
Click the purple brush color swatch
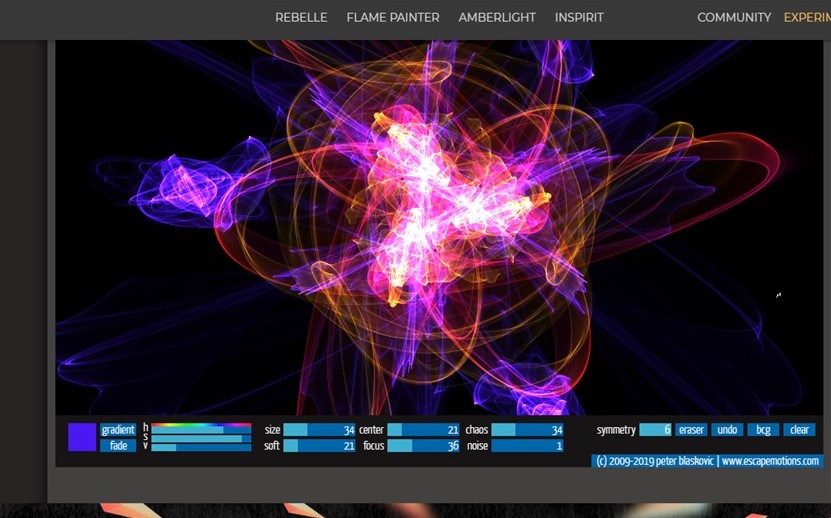[x=82, y=437]
